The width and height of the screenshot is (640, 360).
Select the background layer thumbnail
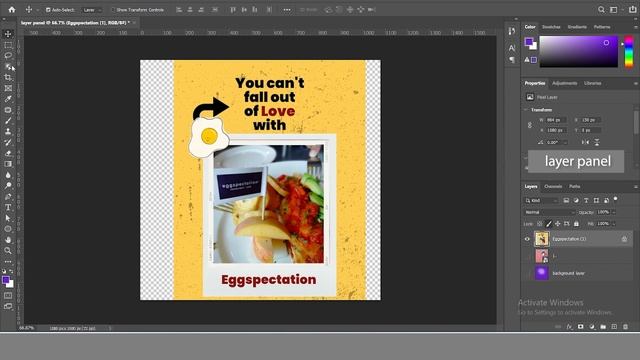(542, 273)
